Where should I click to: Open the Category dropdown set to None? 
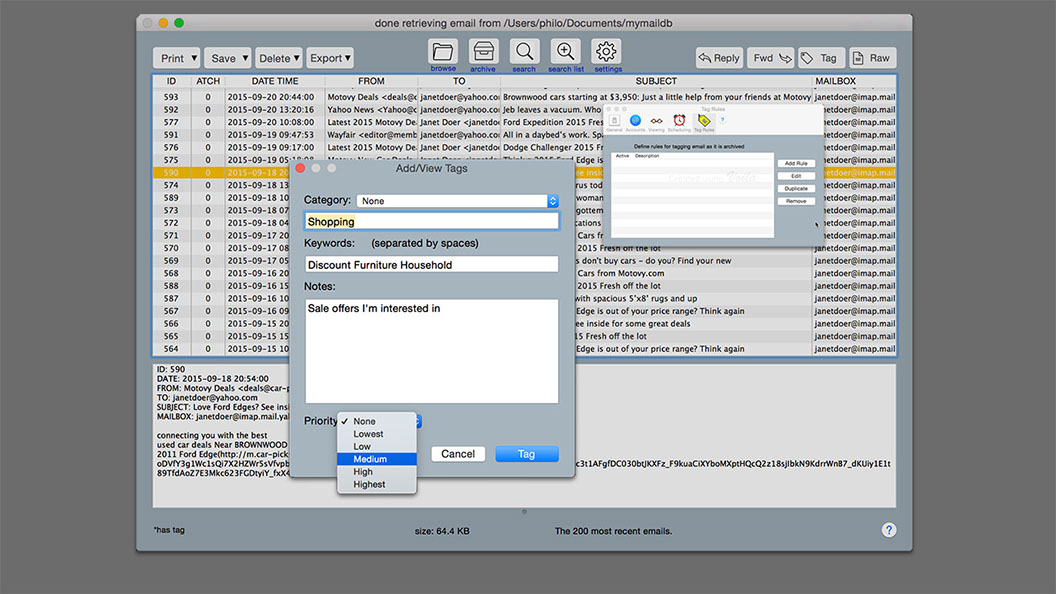(x=457, y=201)
